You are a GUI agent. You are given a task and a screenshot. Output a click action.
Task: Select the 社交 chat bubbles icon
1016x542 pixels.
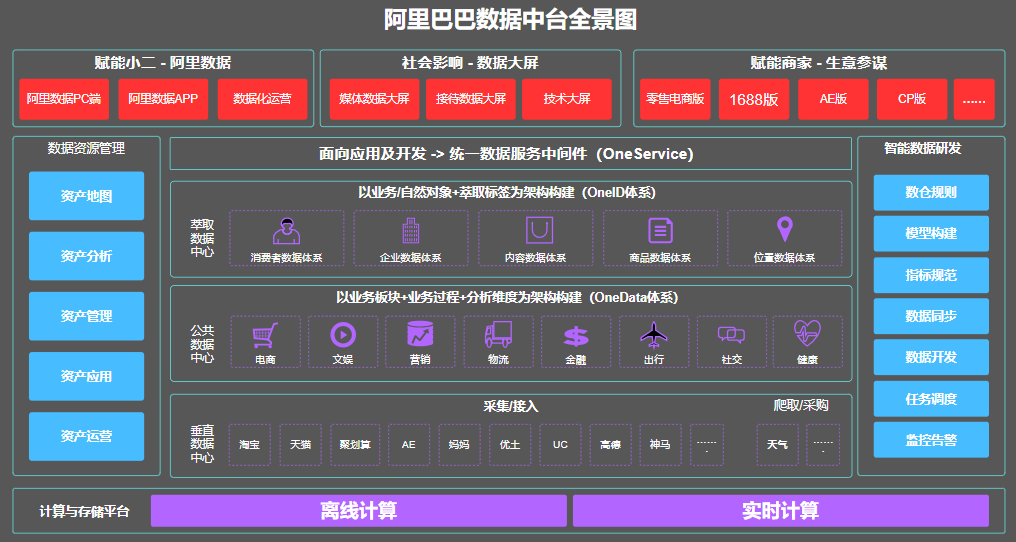click(x=732, y=335)
